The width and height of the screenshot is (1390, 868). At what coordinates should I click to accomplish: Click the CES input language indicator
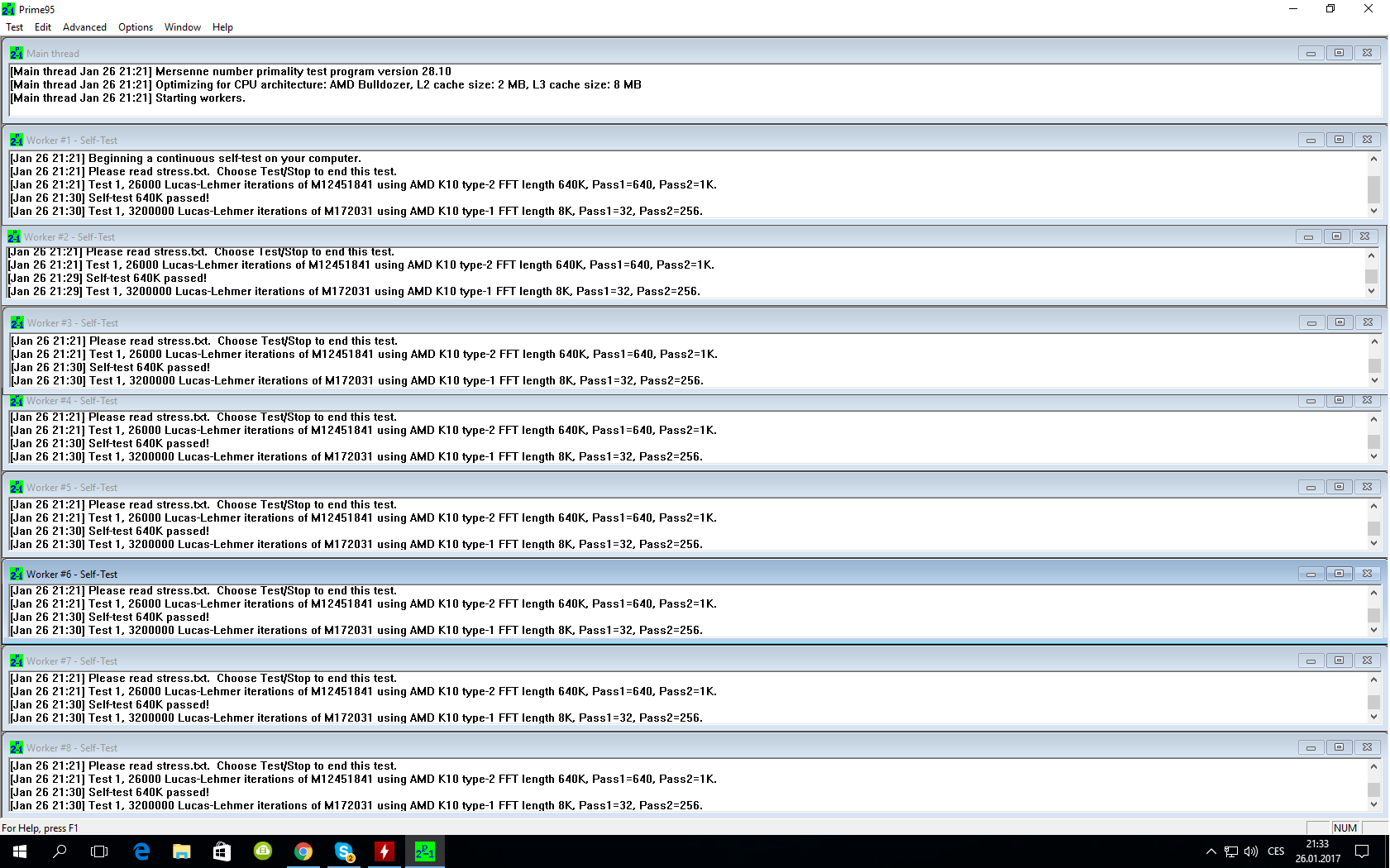tap(1276, 851)
